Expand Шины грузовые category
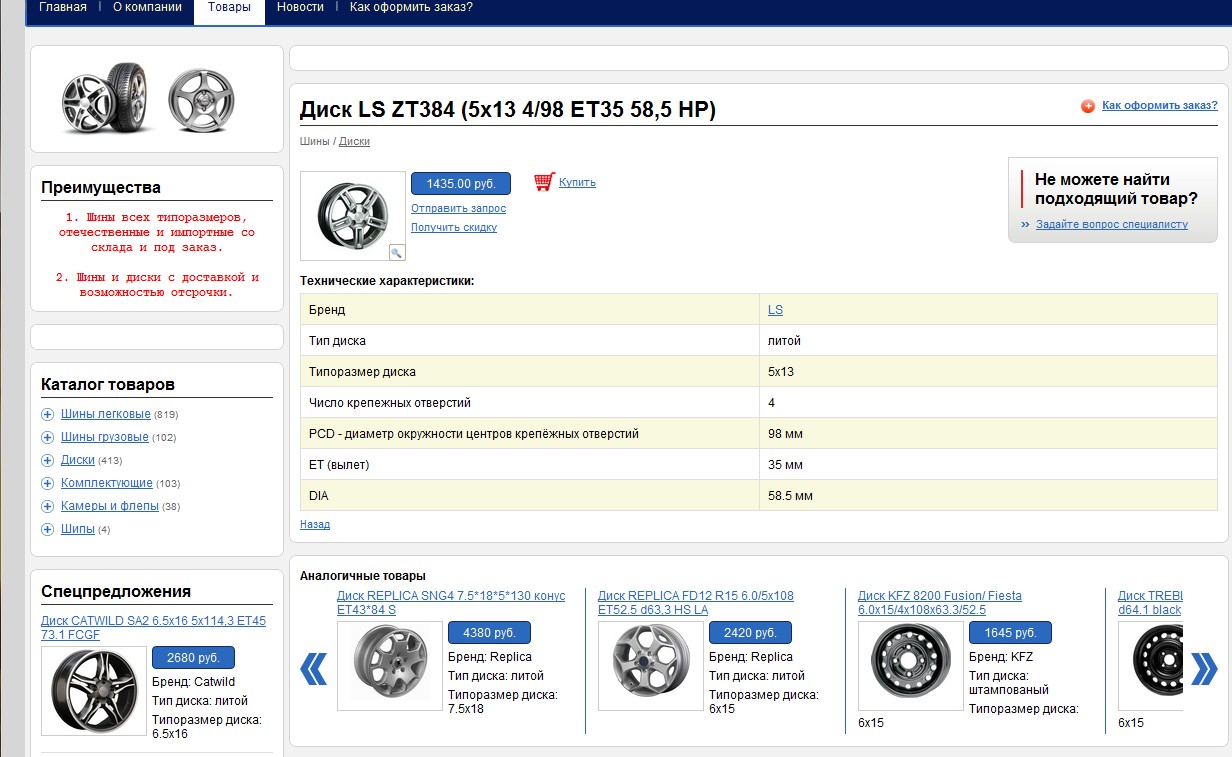1232x757 pixels. [x=47, y=437]
